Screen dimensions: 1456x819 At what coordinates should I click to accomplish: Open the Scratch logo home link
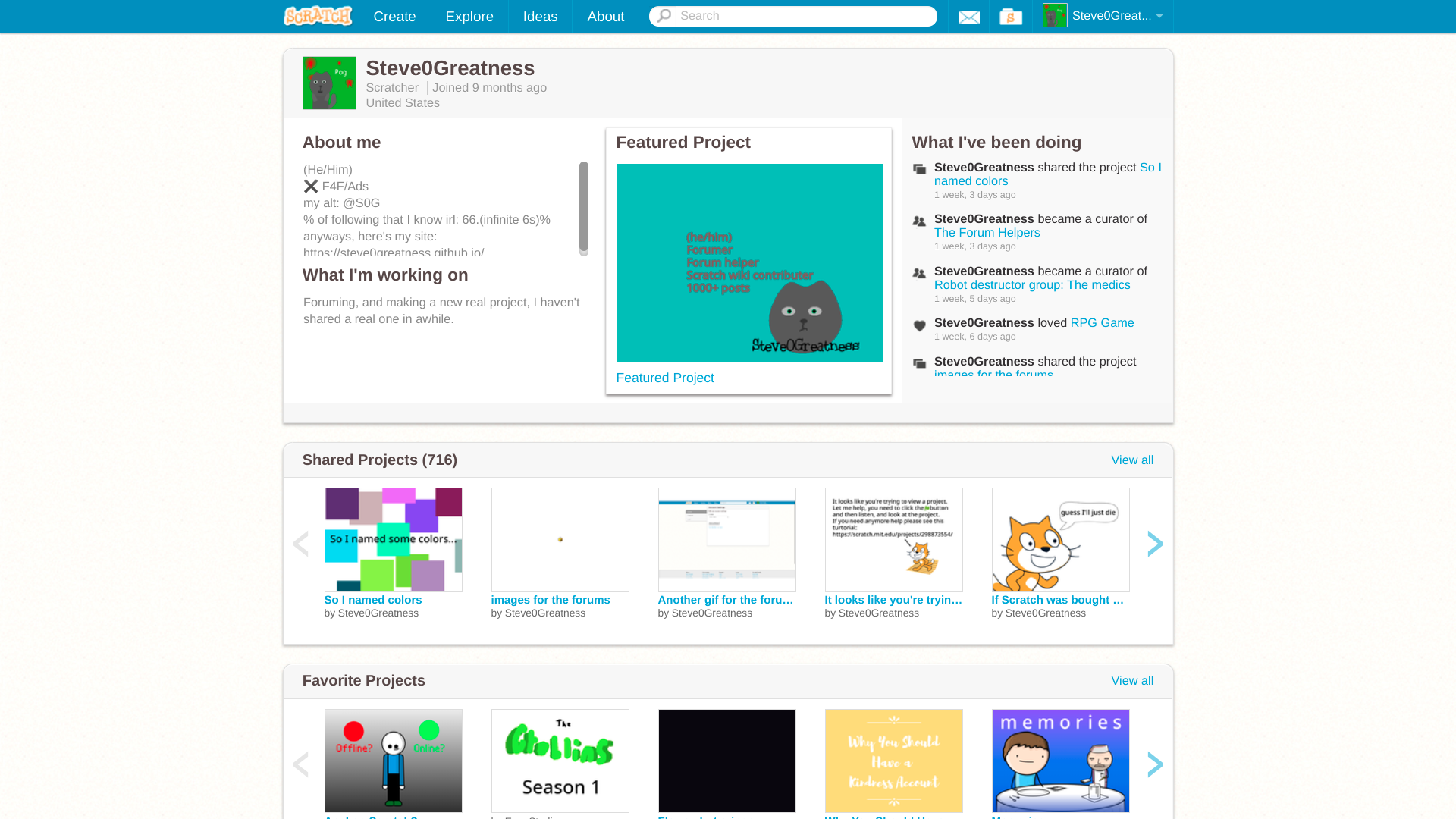point(318,16)
